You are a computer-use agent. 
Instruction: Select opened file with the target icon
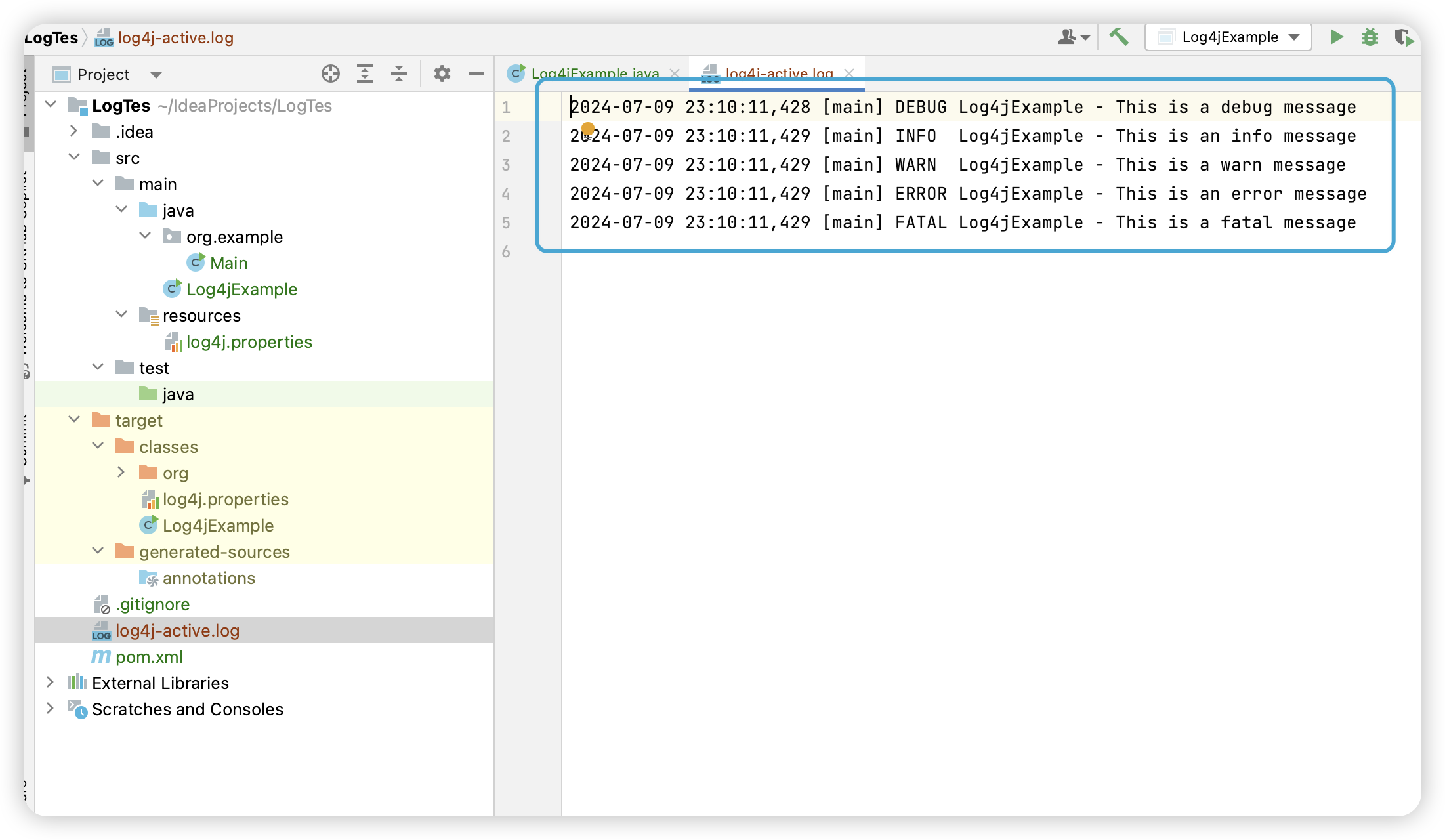pyautogui.click(x=331, y=73)
